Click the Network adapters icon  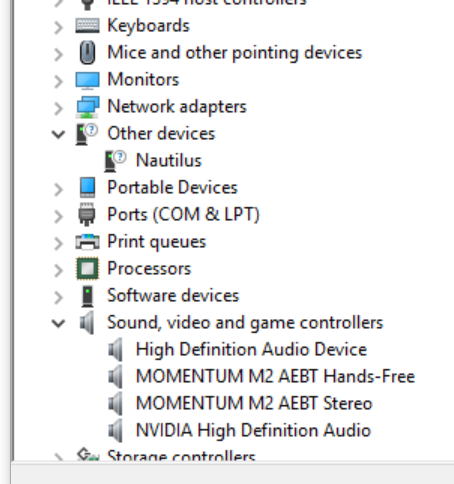[87, 107]
